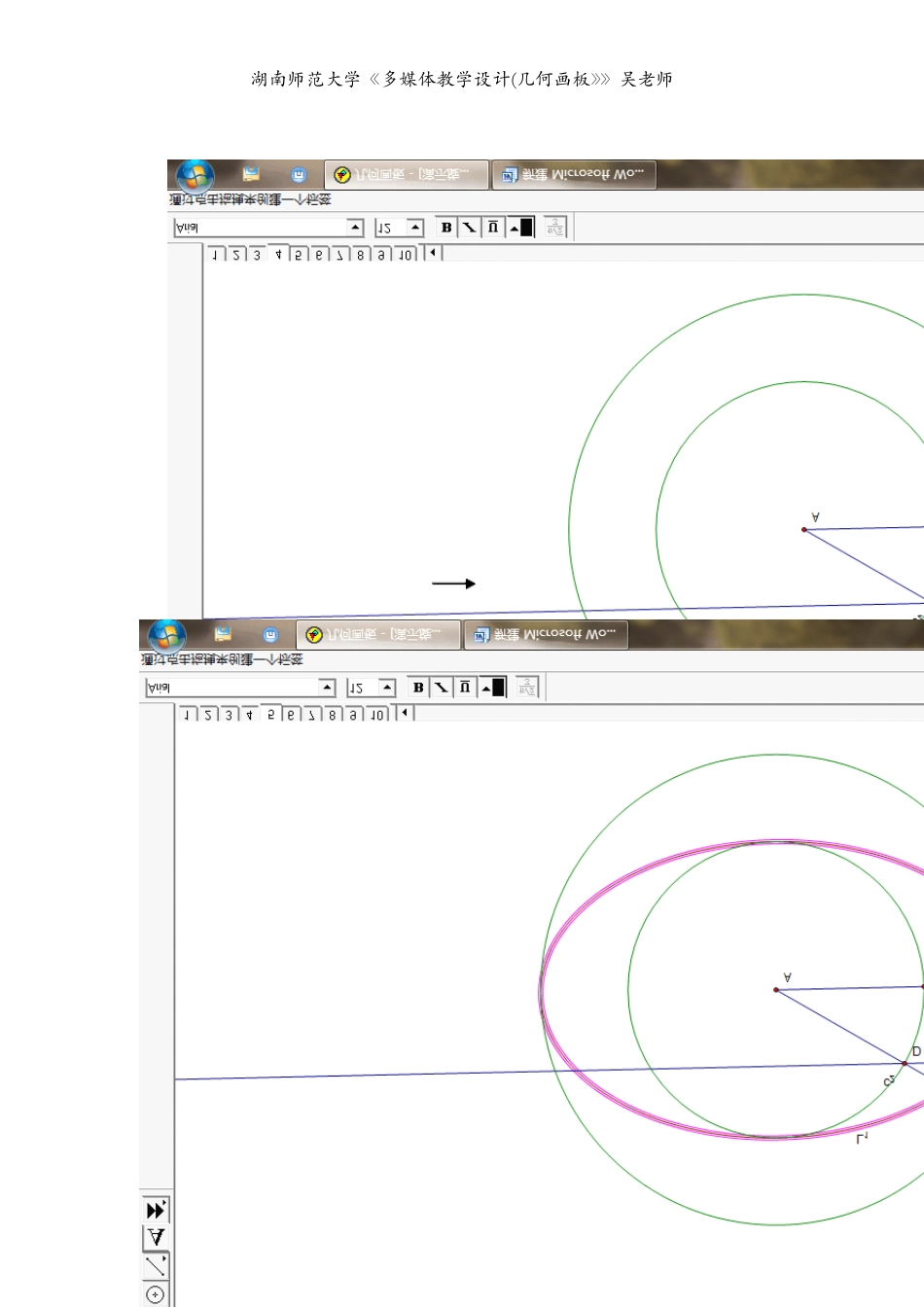The height and width of the screenshot is (1307, 924).
Task: Click the math symbol icon in the pink-ellipse window
Action: (527, 688)
